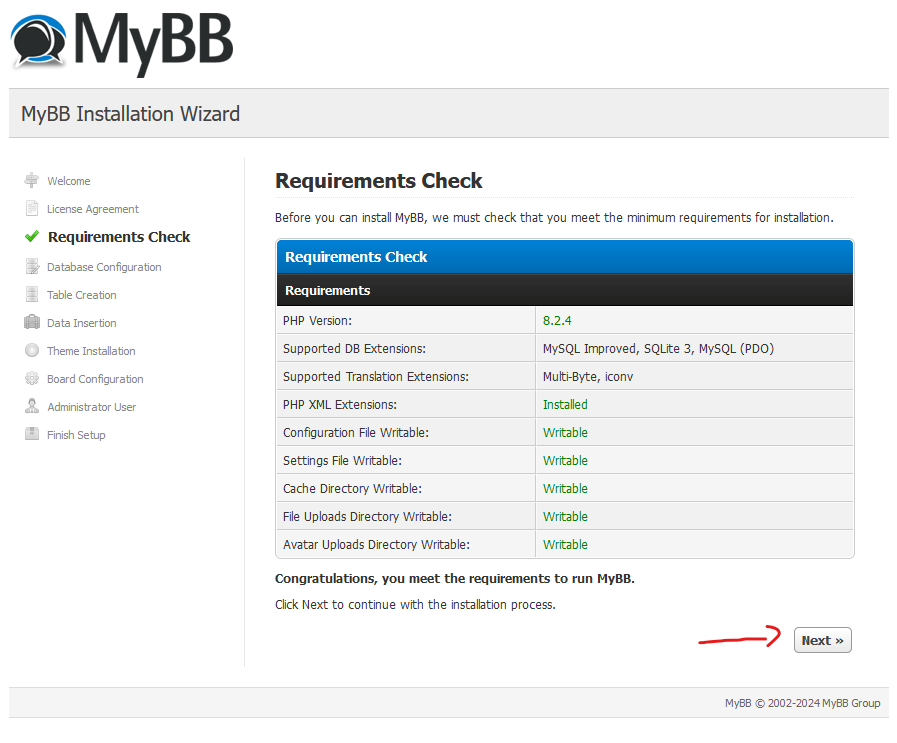Click the Table Creation step icon
The image size is (897, 743).
(32, 295)
